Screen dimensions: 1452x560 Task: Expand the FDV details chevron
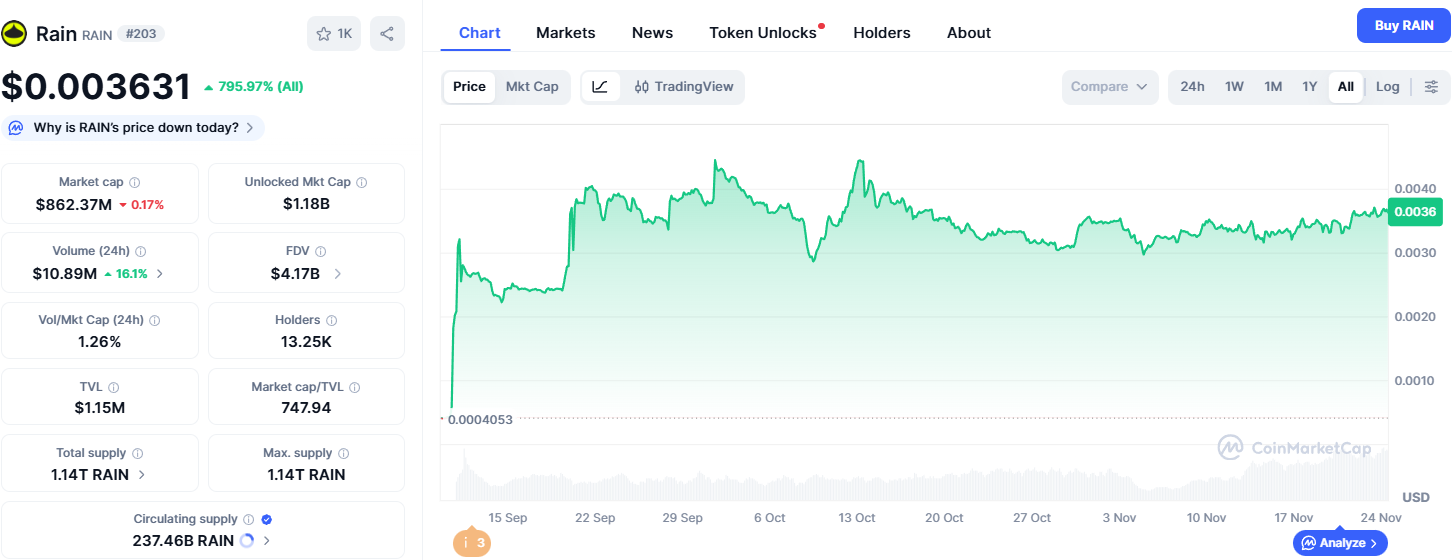pyautogui.click(x=338, y=274)
